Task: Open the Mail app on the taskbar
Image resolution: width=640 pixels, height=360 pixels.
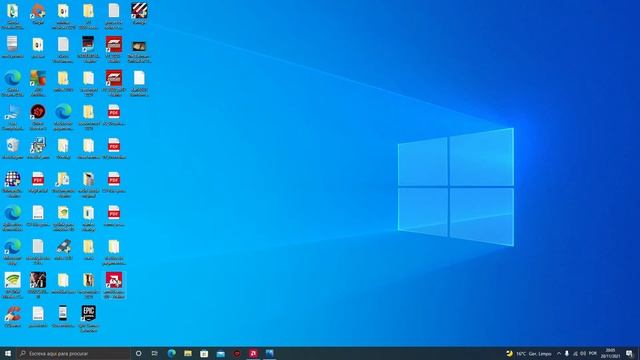Action: click(220, 353)
